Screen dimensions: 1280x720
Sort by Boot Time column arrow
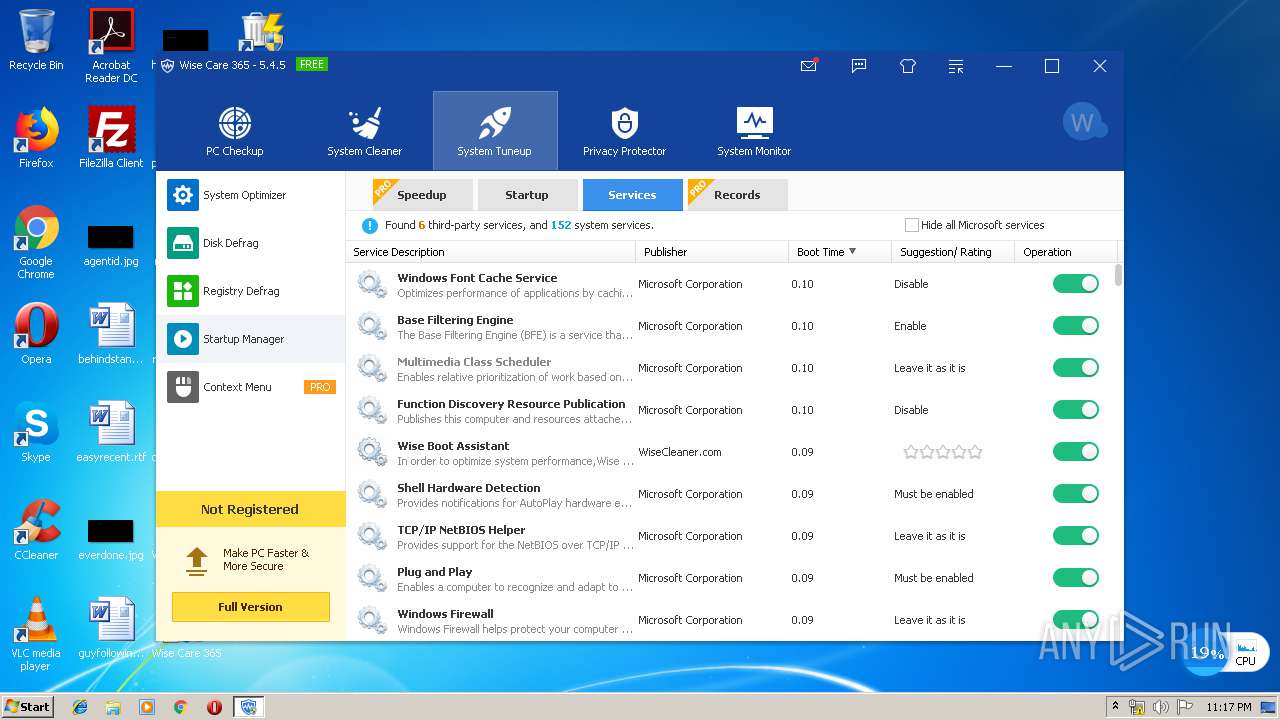[853, 252]
